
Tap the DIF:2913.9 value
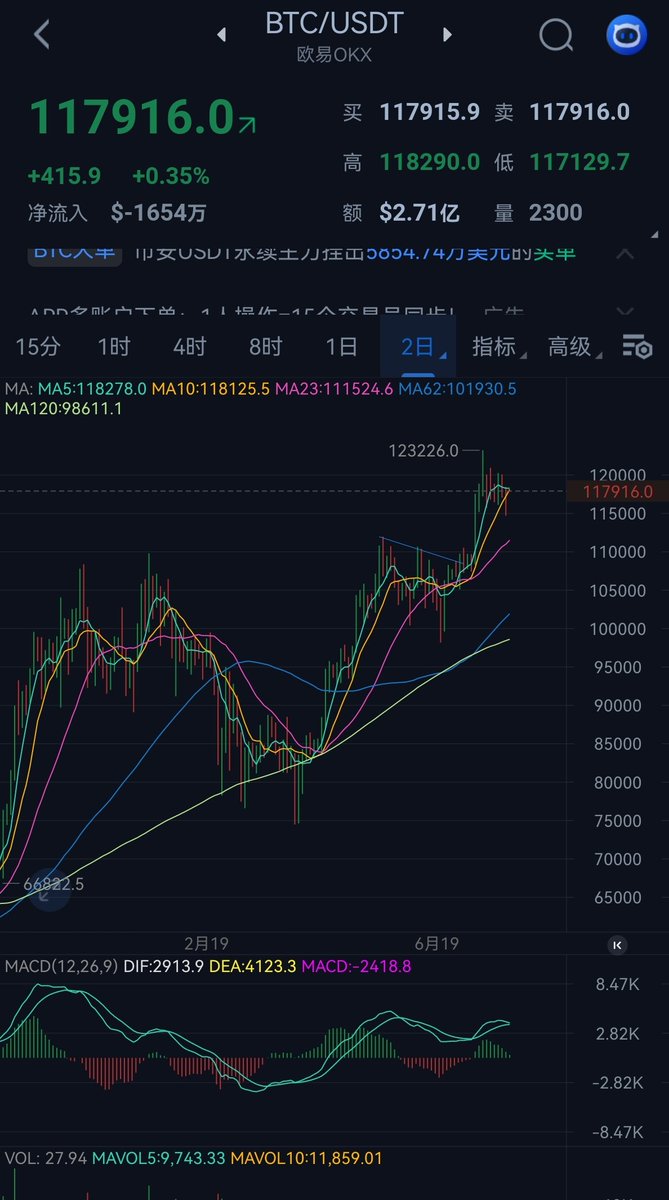(x=164, y=967)
